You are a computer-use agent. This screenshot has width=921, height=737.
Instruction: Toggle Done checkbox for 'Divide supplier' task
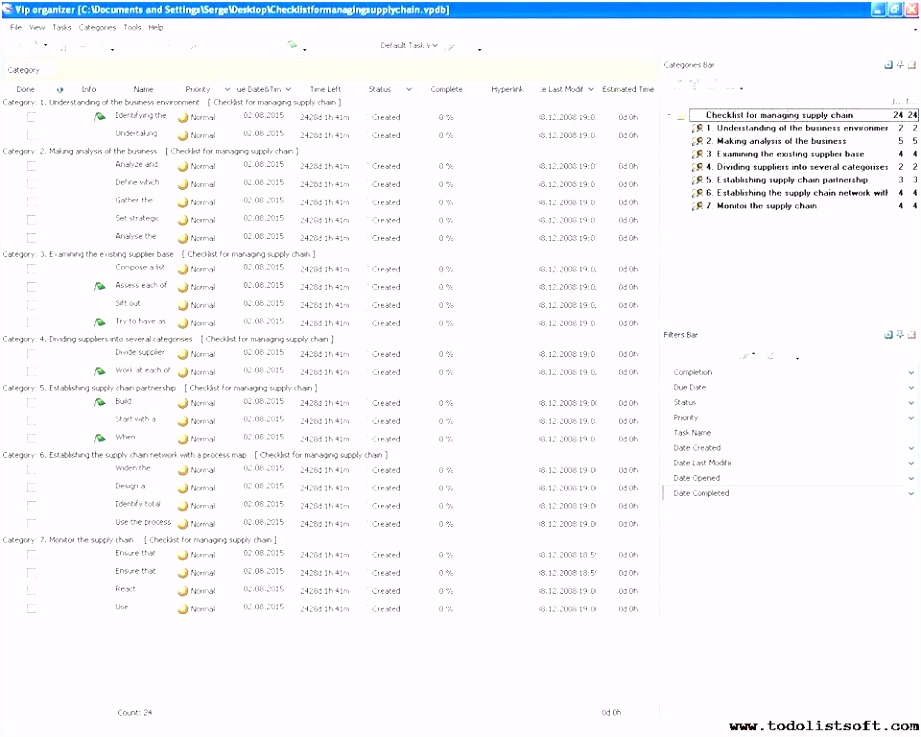point(31,354)
